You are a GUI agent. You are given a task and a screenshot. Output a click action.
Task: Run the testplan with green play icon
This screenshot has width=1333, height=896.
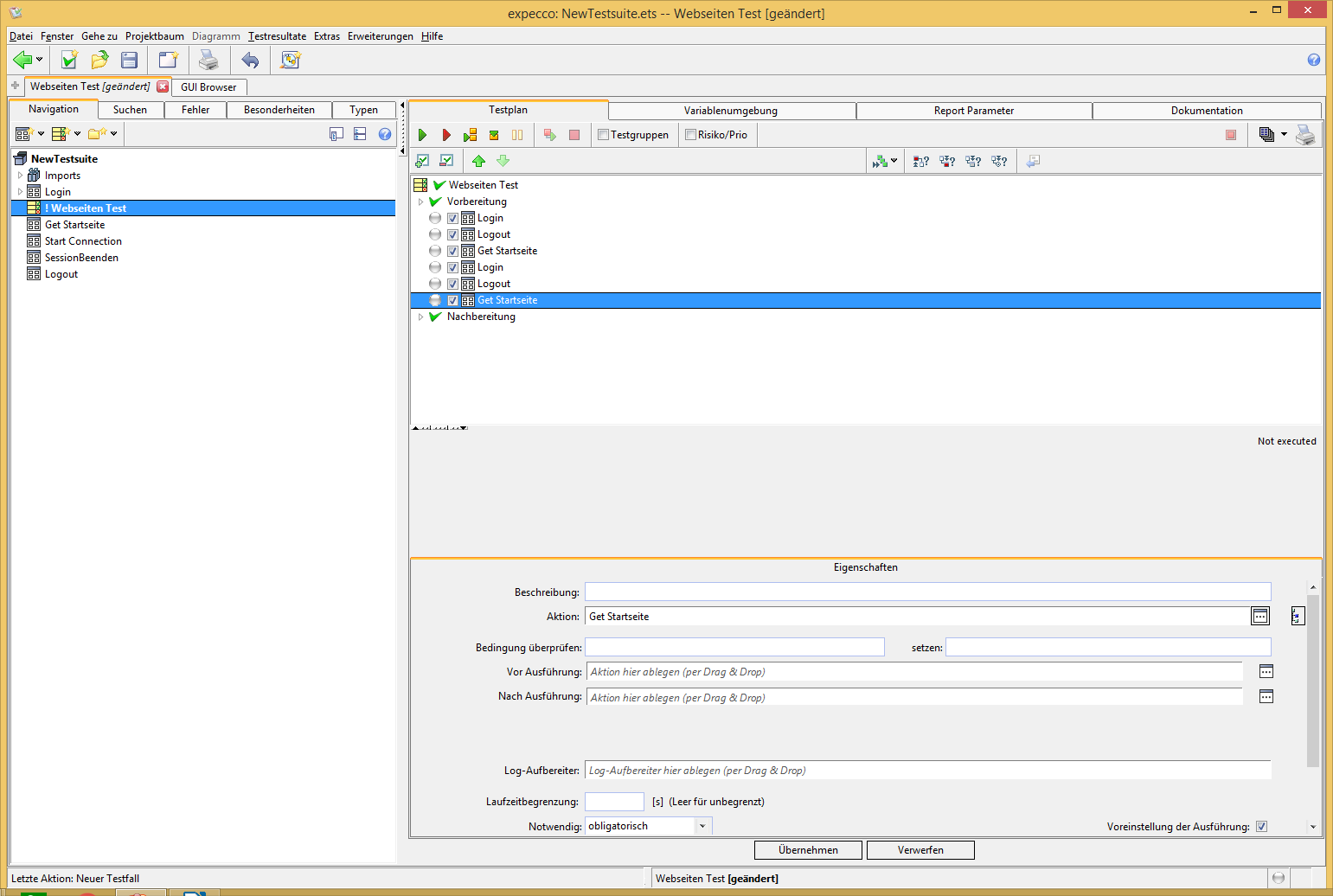(x=422, y=135)
